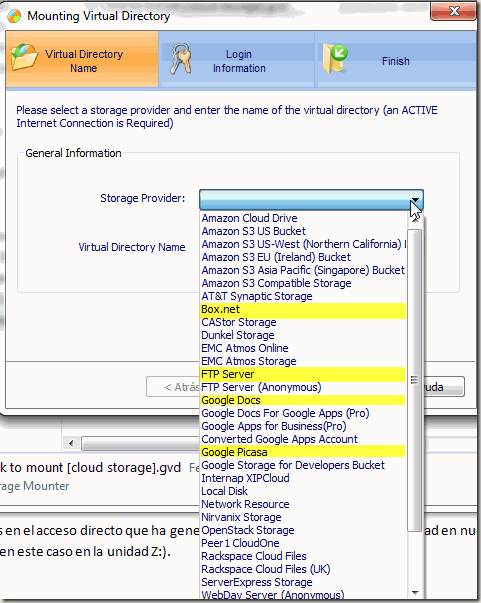This screenshot has width=481, height=603.
Task: Pick AT&T Synaptic Storage option
Action: pos(303,297)
